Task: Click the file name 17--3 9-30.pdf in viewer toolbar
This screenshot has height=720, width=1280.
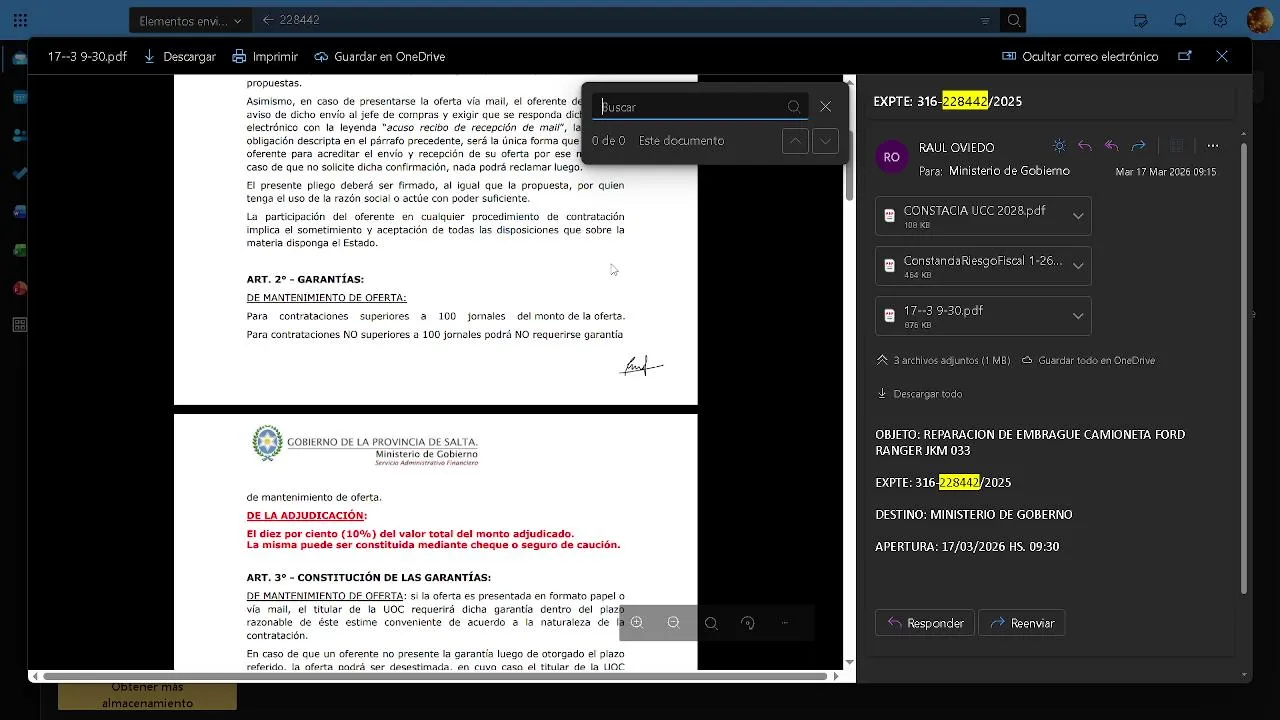Action: point(87,57)
